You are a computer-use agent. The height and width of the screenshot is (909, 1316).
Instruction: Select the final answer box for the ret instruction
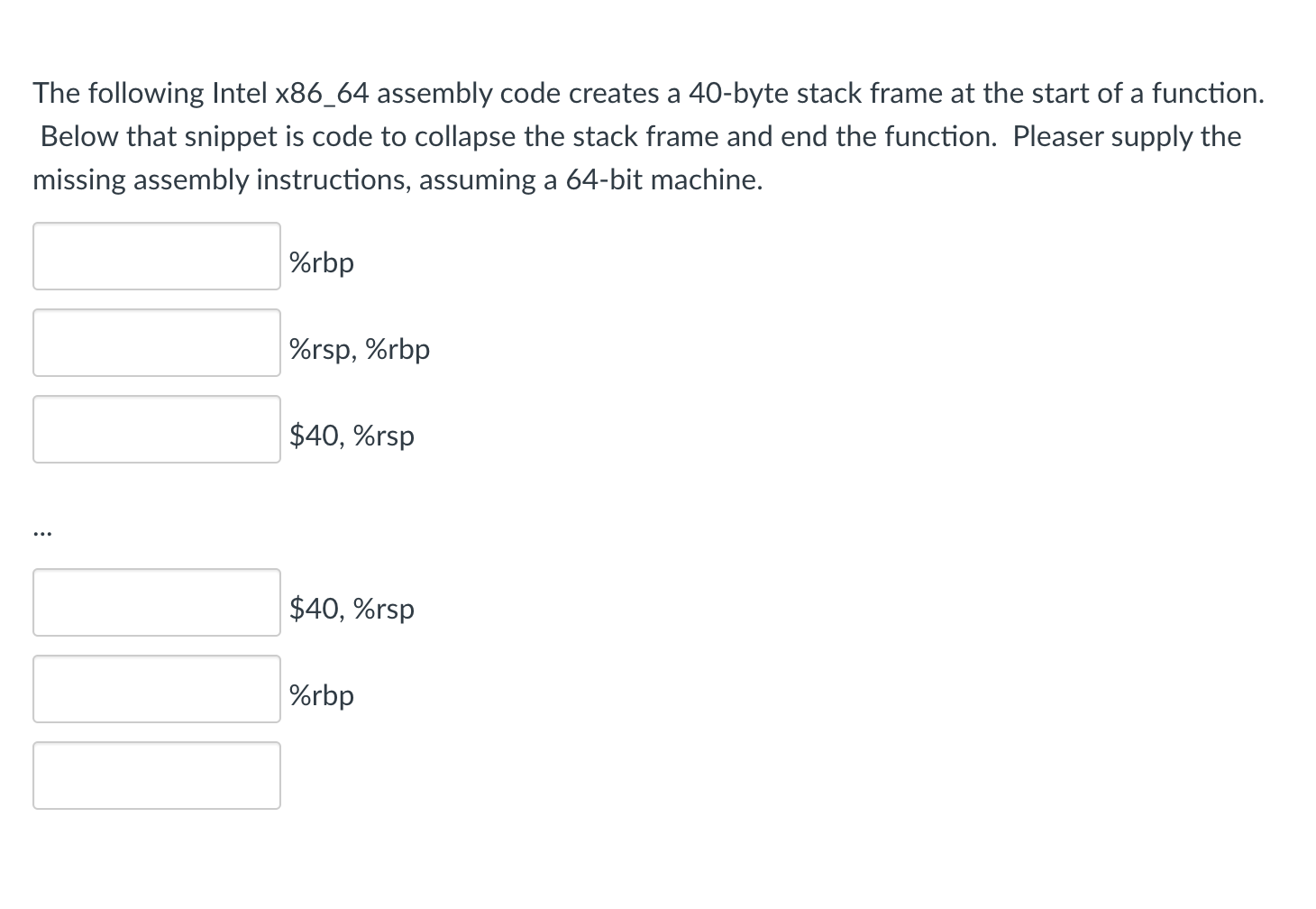[155, 775]
